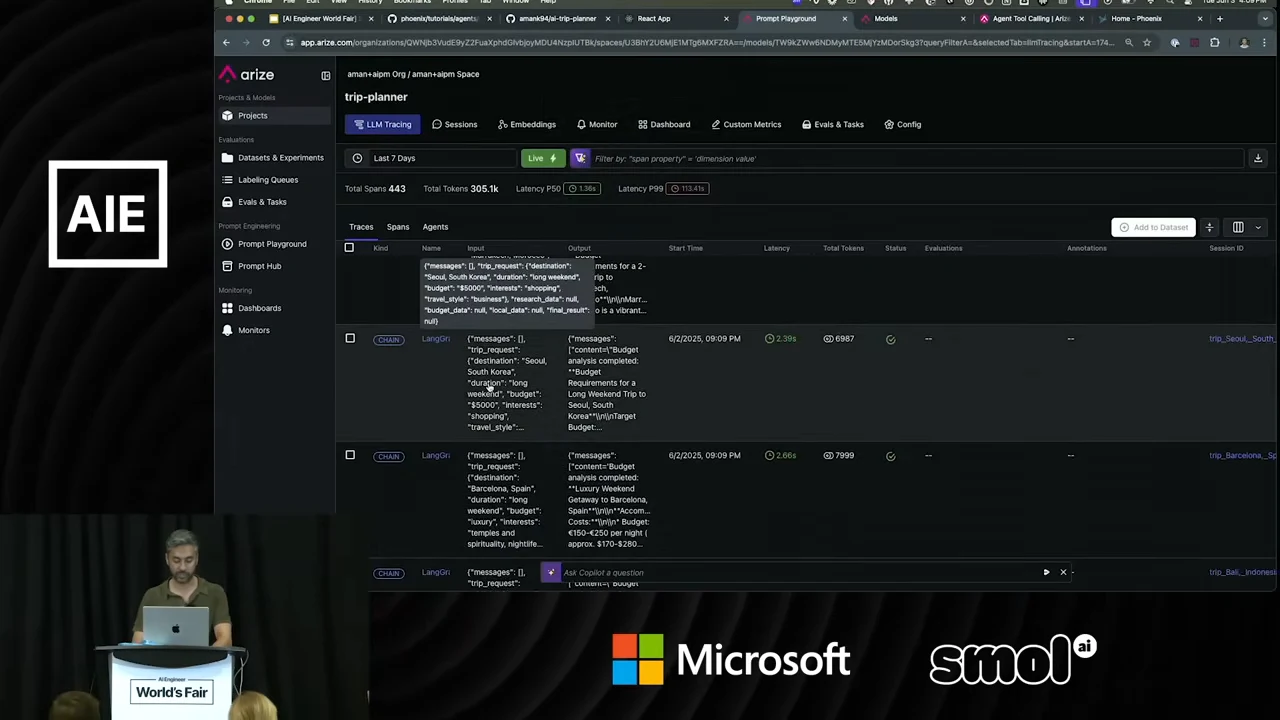Go back using the browser back arrow

point(226,43)
